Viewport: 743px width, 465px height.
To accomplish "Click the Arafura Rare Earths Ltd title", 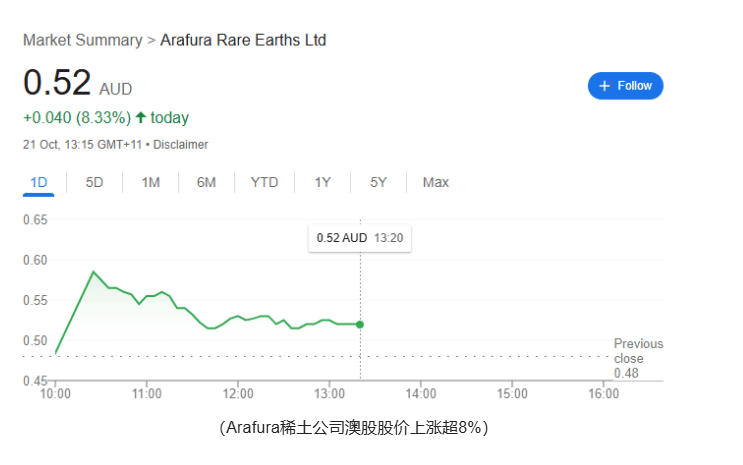I will coord(243,40).
